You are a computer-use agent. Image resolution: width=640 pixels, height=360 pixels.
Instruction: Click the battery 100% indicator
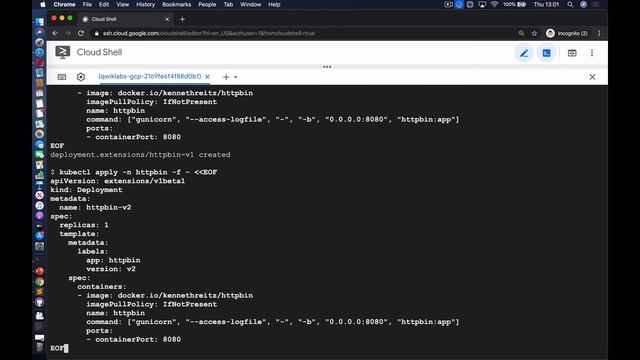click(514, 4)
